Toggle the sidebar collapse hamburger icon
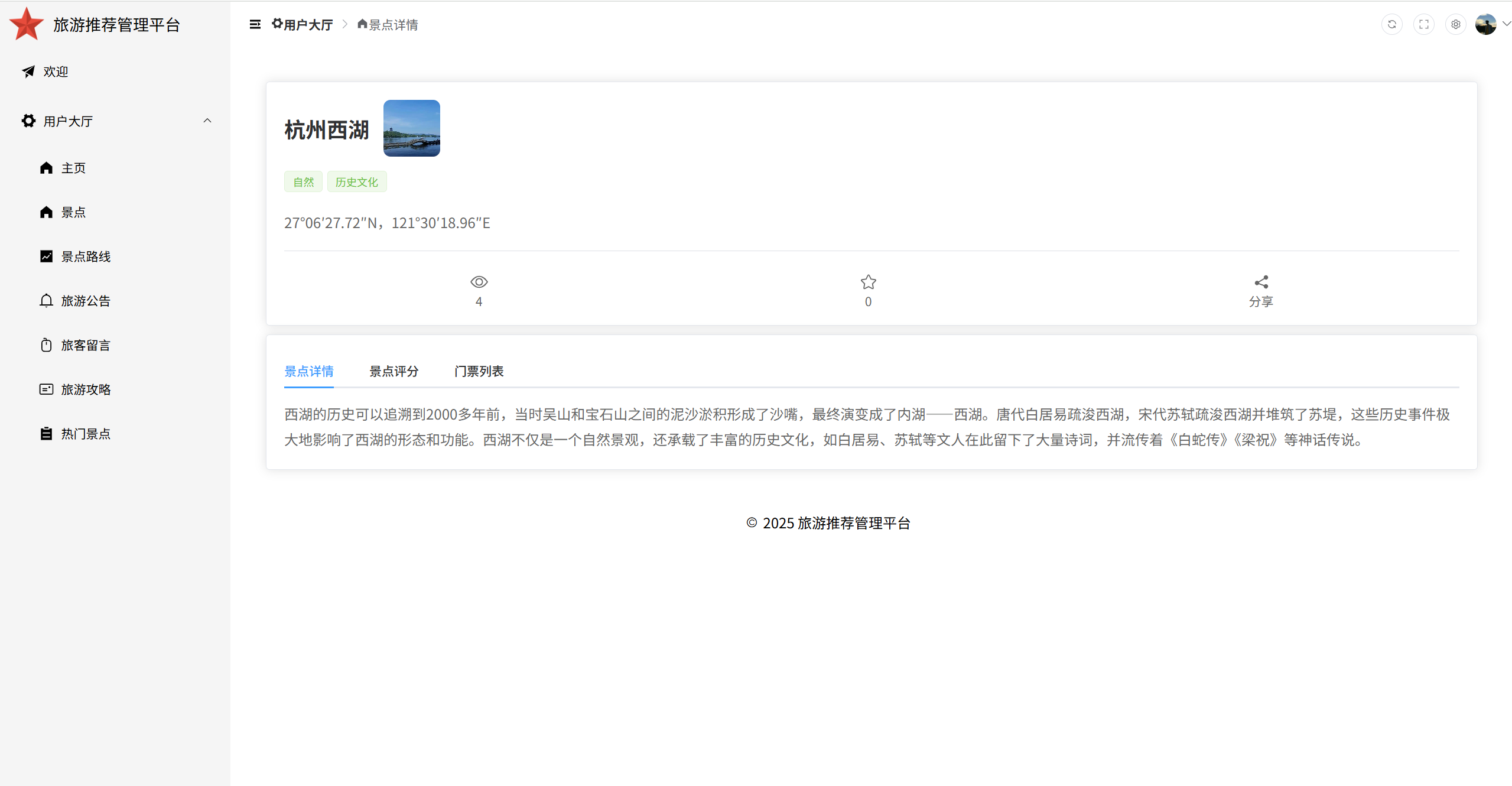1512x786 pixels. [x=255, y=24]
